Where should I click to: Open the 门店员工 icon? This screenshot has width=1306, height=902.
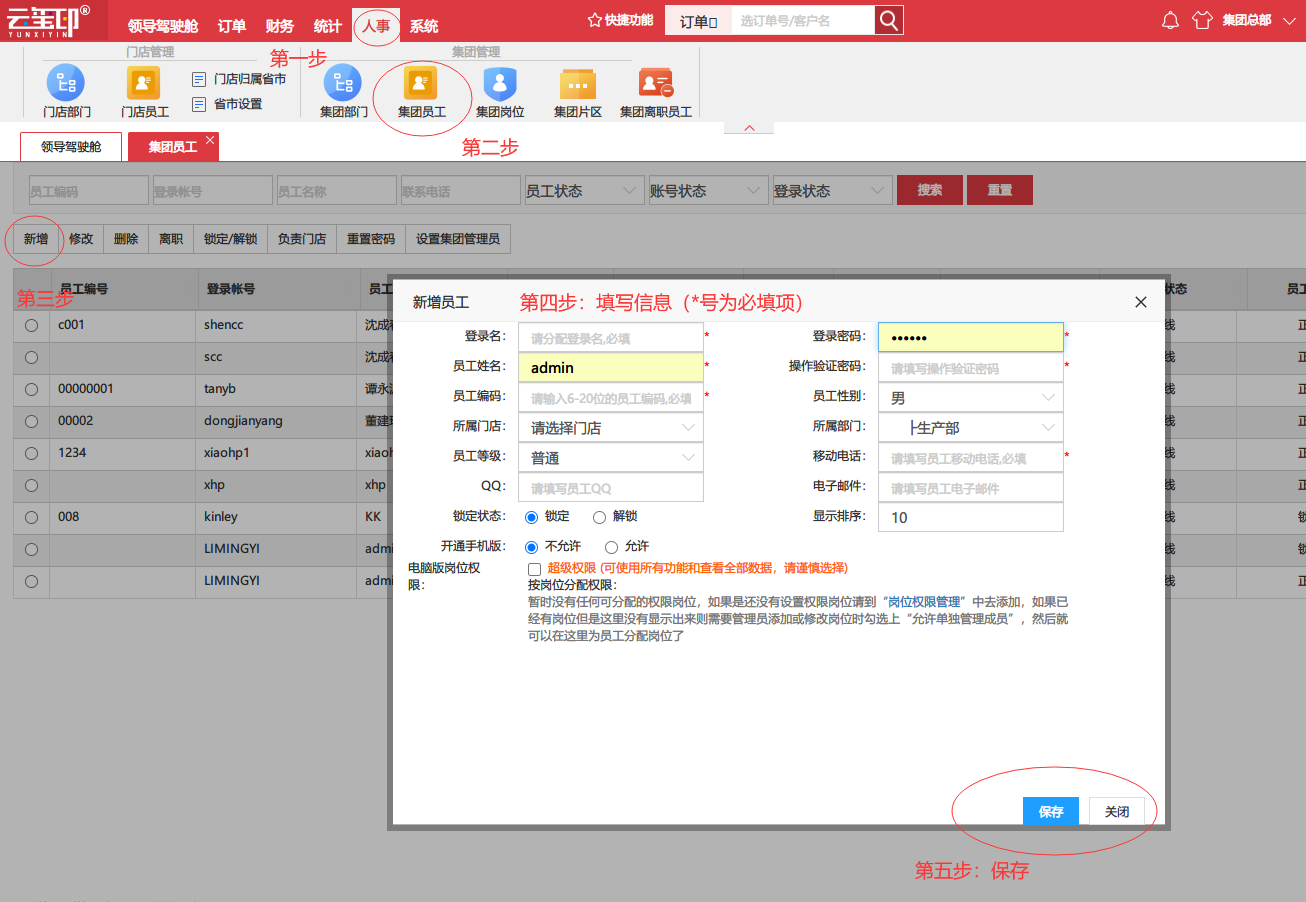pos(144,82)
